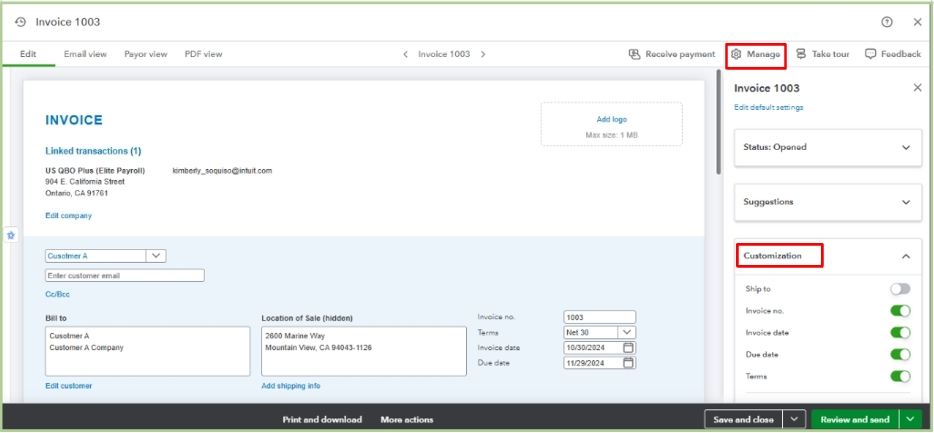Enable the Ship to toggle
Screen dimensions: 934x433
(x=900, y=289)
